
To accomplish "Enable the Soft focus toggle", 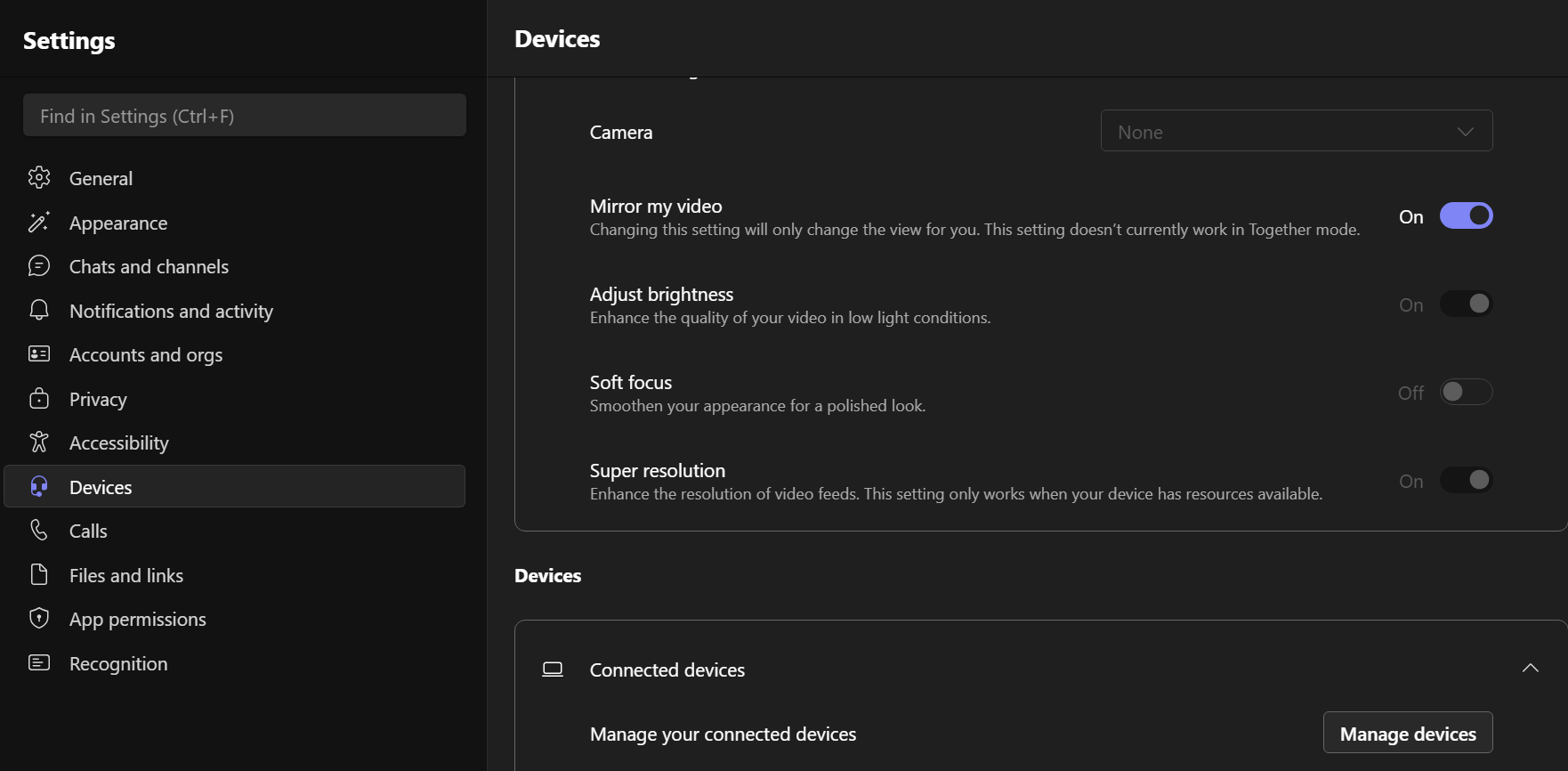I will (x=1466, y=393).
